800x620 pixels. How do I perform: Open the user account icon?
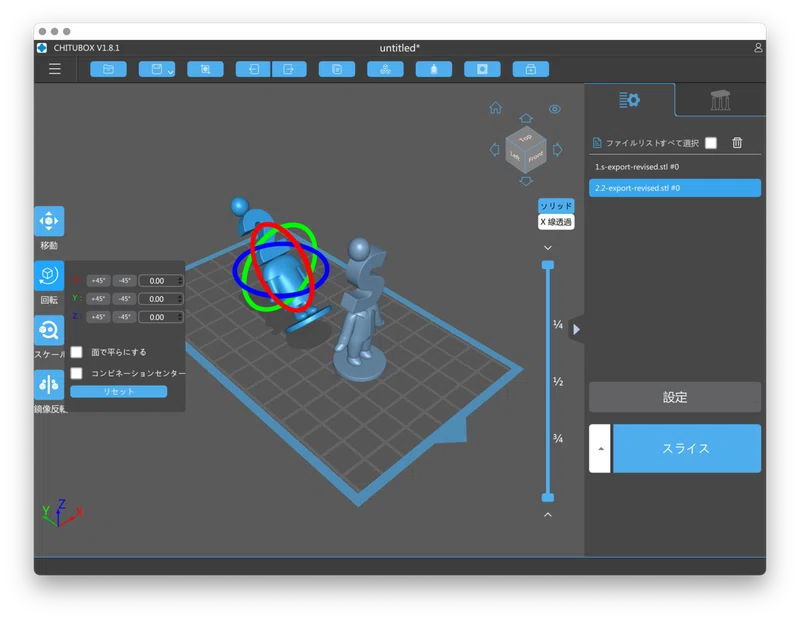click(758, 47)
